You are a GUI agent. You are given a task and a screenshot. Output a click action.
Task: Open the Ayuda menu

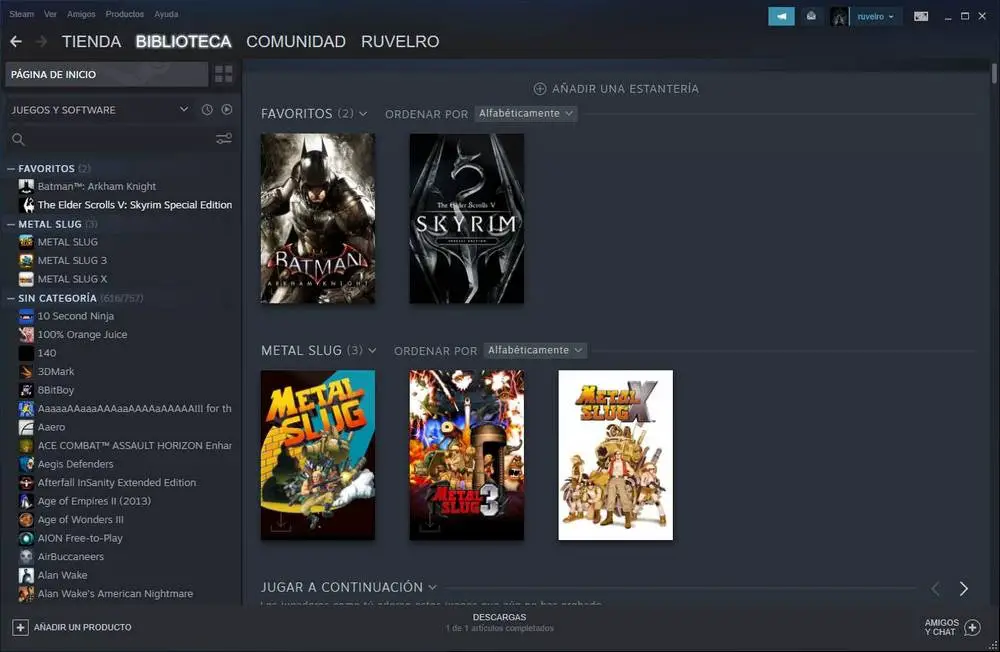[166, 13]
